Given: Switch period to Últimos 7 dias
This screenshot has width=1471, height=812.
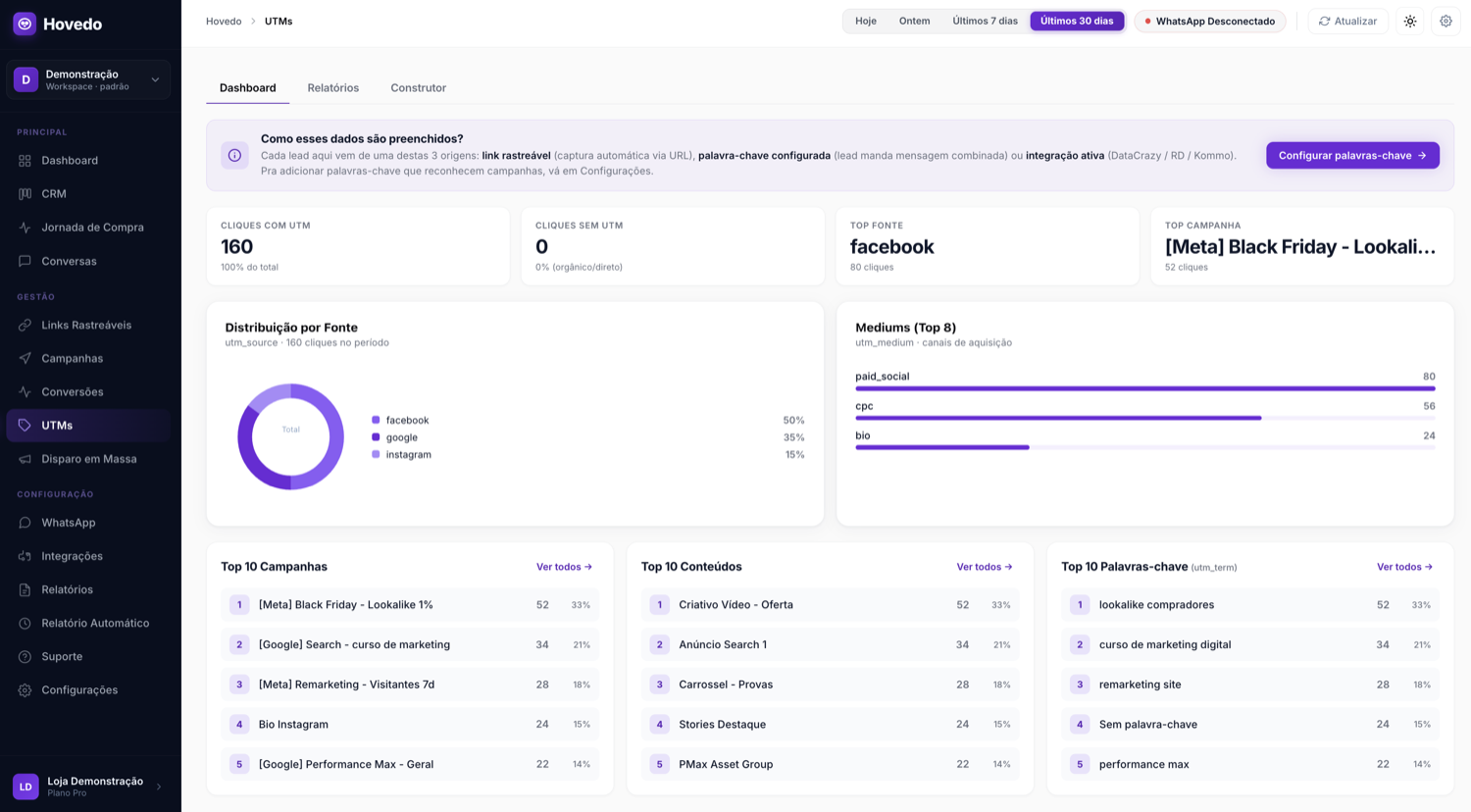Looking at the screenshot, I should 985,21.
